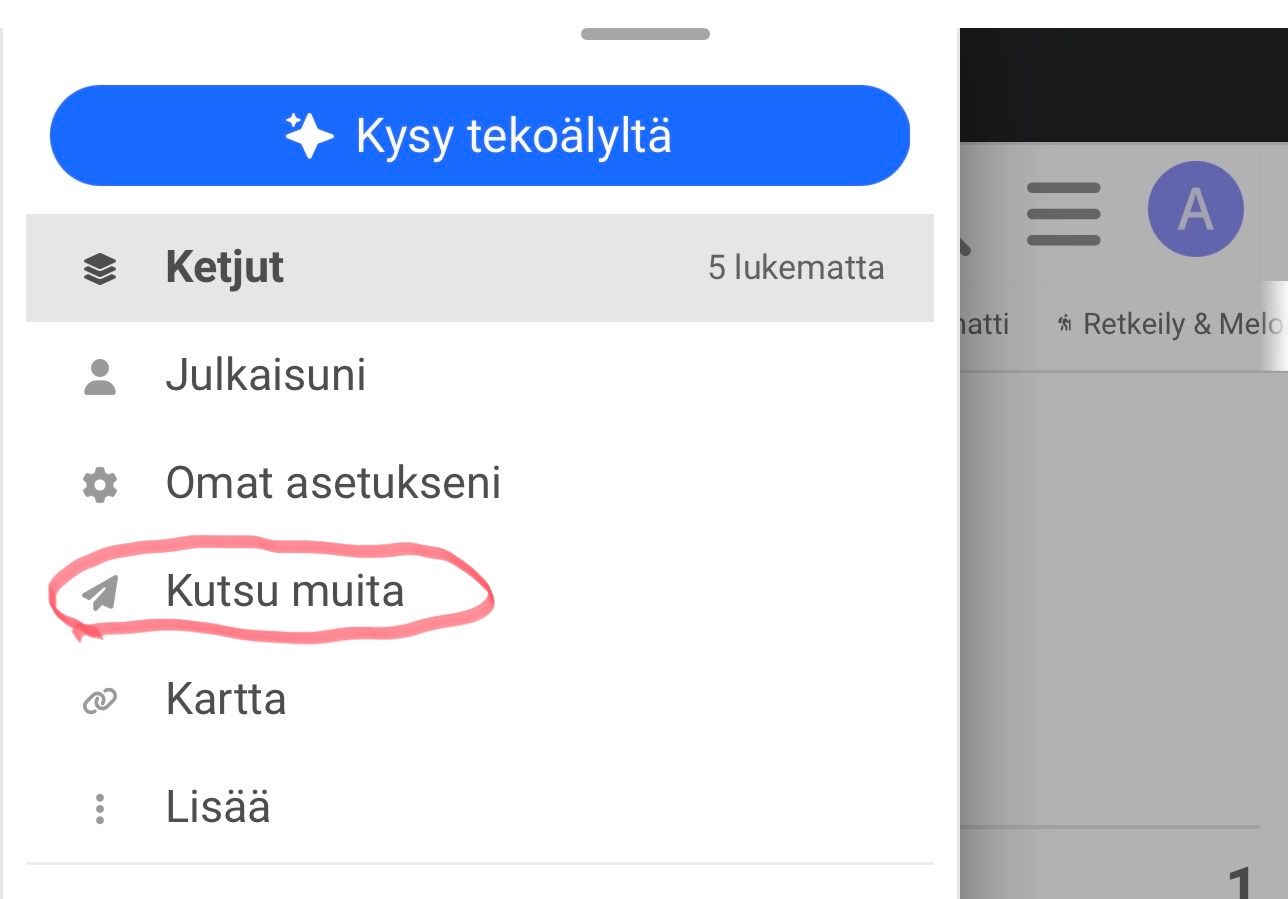1288x899 pixels.
Task: Click the gear icon for Omat asetukseni
Action: click(x=100, y=485)
